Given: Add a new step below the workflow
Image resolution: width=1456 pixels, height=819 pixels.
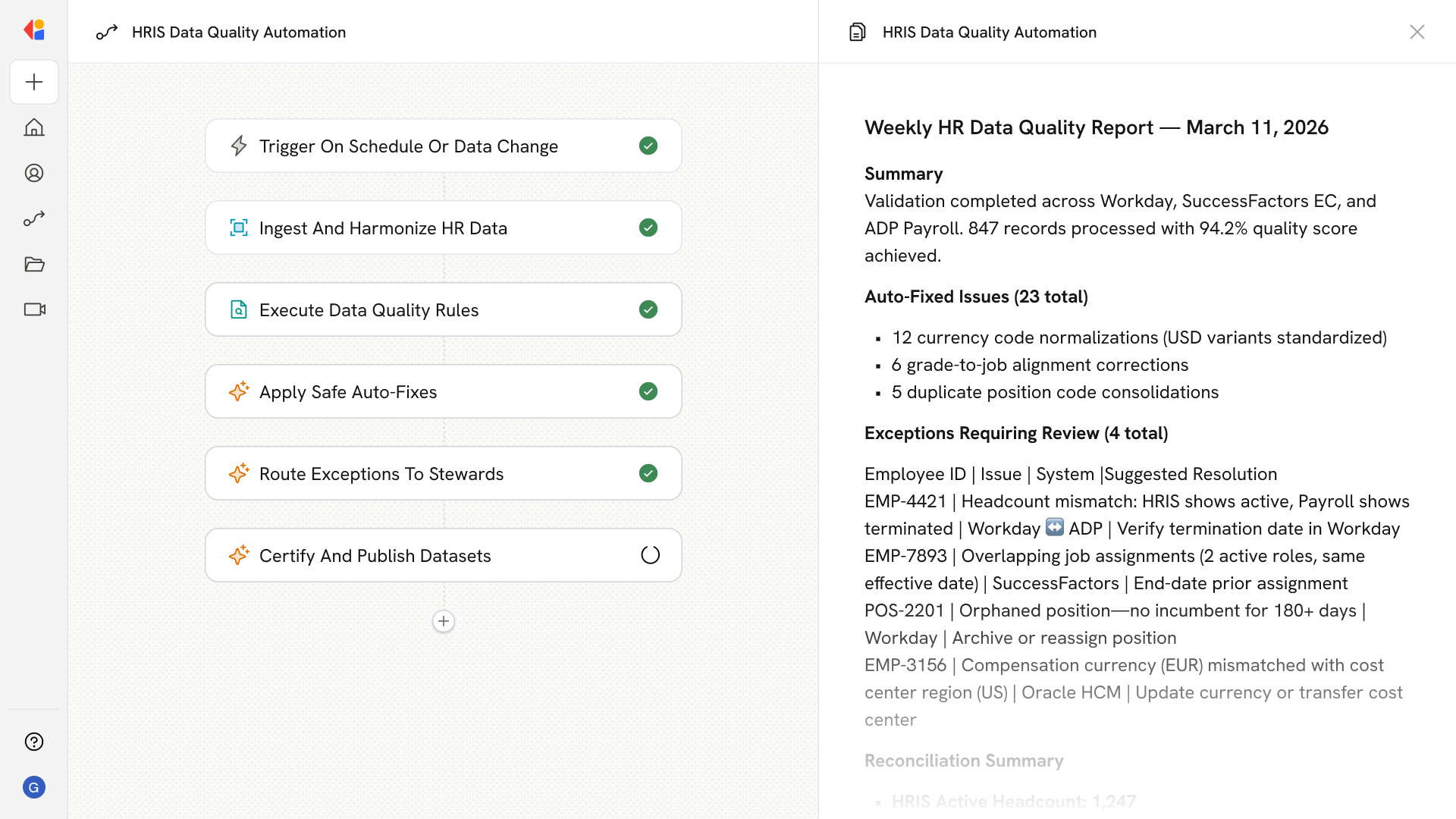Looking at the screenshot, I should 444,621.
